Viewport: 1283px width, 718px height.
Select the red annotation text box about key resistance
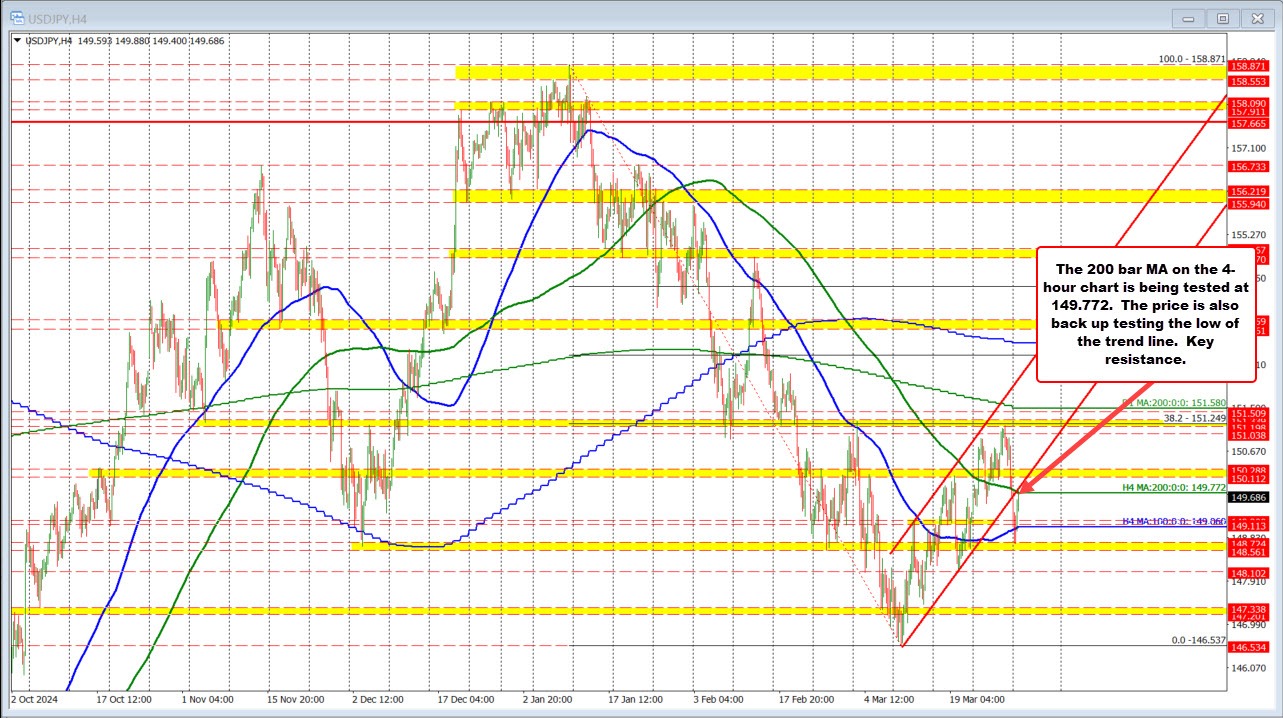click(1146, 316)
